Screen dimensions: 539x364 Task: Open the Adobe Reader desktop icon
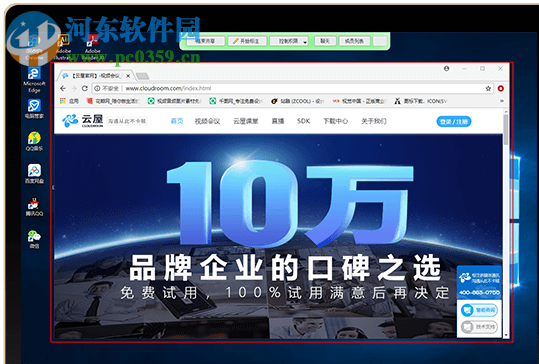click(x=93, y=47)
